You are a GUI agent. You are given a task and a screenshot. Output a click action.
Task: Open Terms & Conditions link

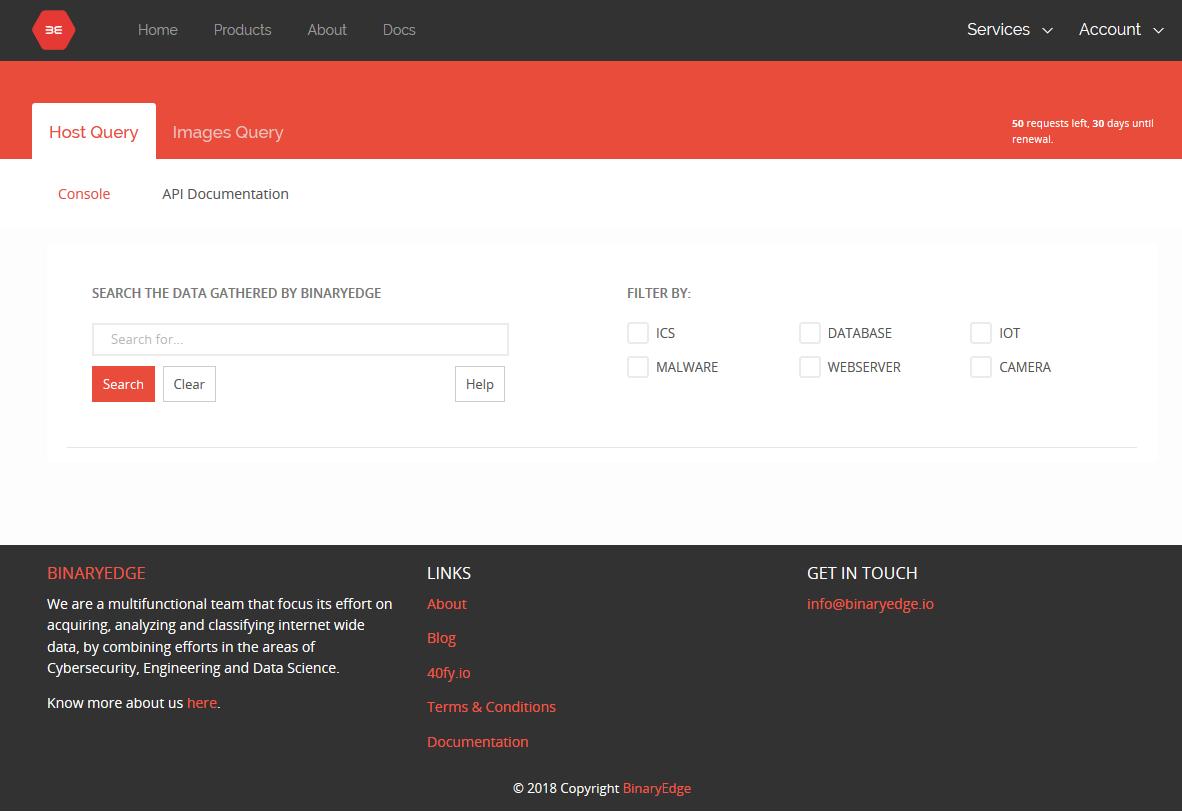[491, 706]
